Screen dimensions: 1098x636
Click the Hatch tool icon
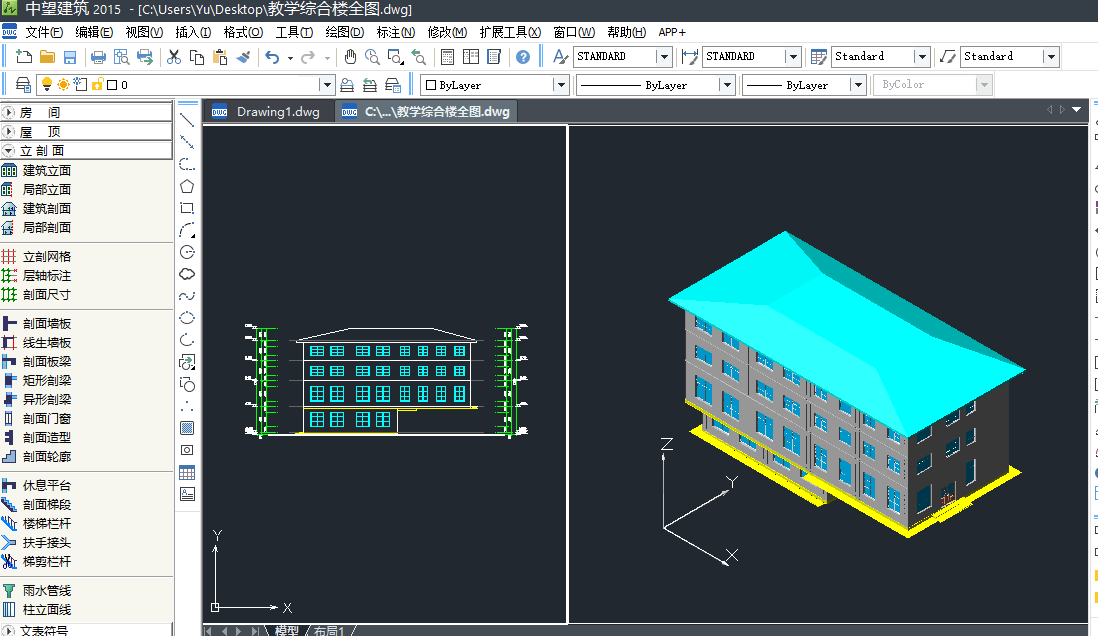pos(187,428)
